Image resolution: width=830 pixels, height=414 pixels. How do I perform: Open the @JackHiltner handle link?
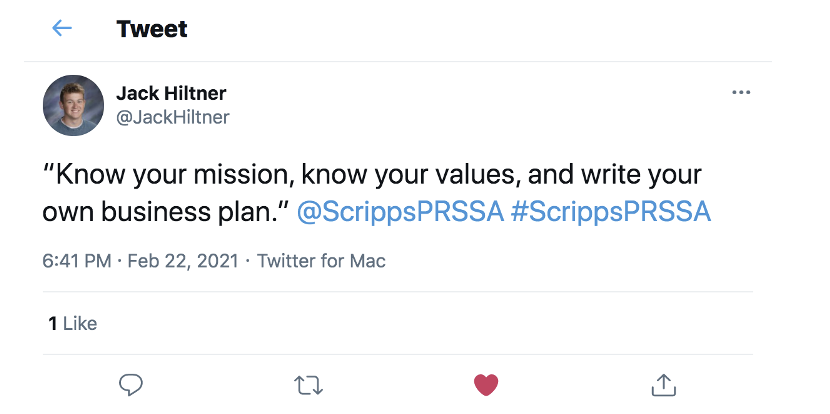(173, 117)
